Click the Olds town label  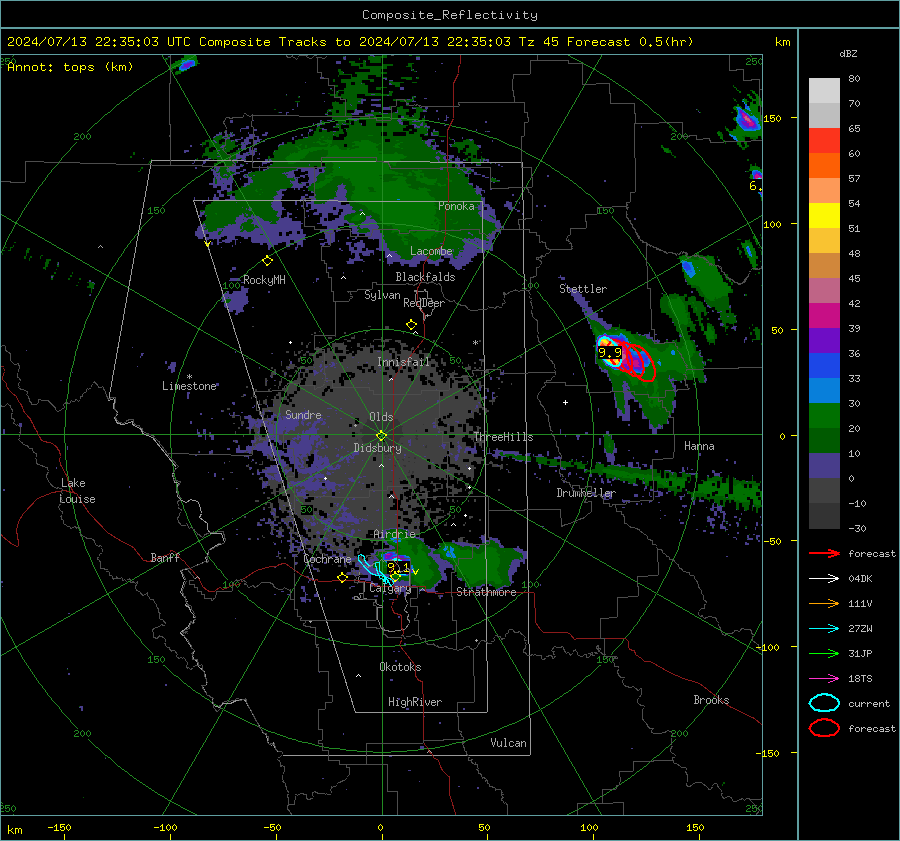(381, 417)
